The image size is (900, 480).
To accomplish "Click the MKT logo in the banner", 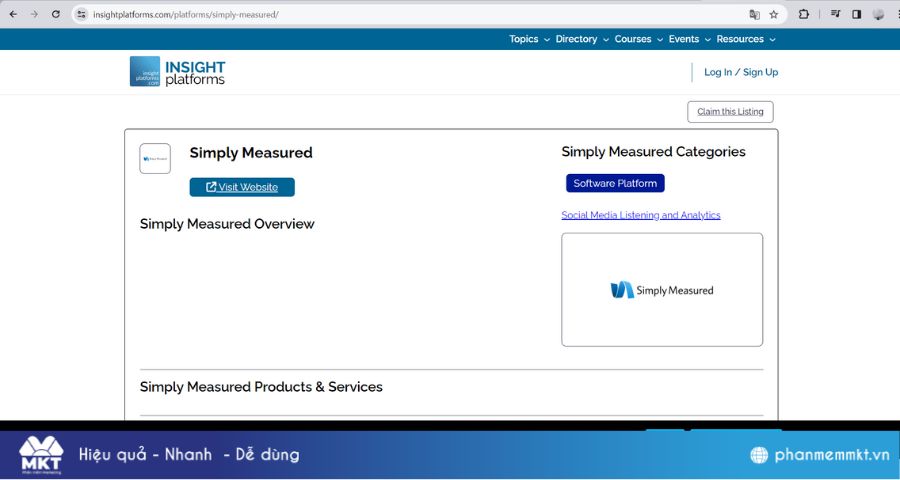I will click(41, 455).
